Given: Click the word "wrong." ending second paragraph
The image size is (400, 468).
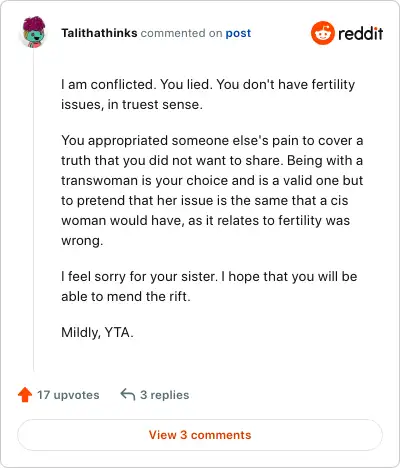Looking at the screenshot, I should 82,241.
